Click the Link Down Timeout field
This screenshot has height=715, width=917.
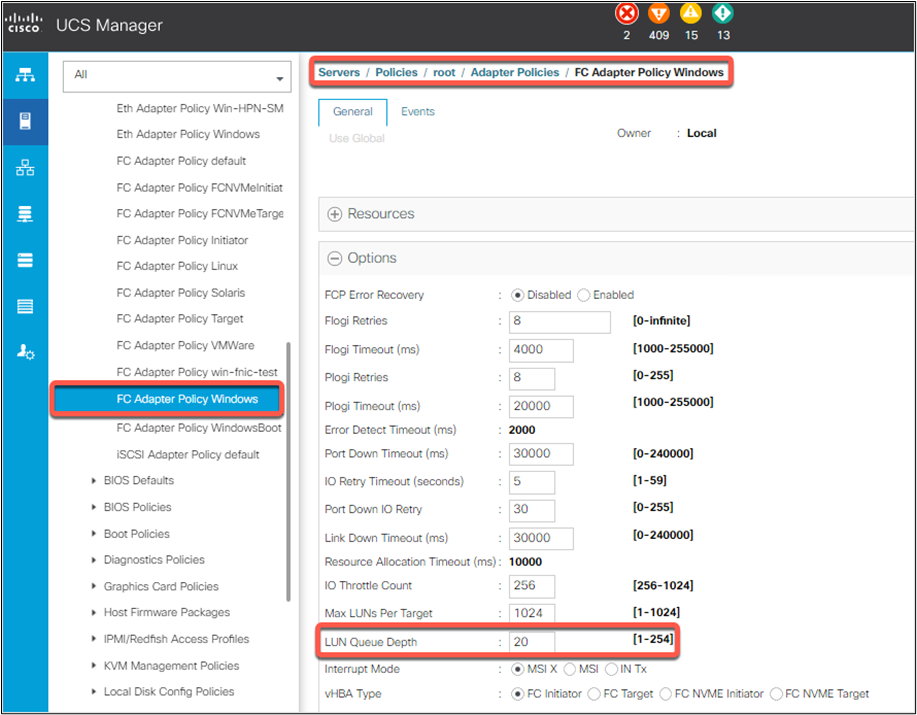(x=541, y=538)
